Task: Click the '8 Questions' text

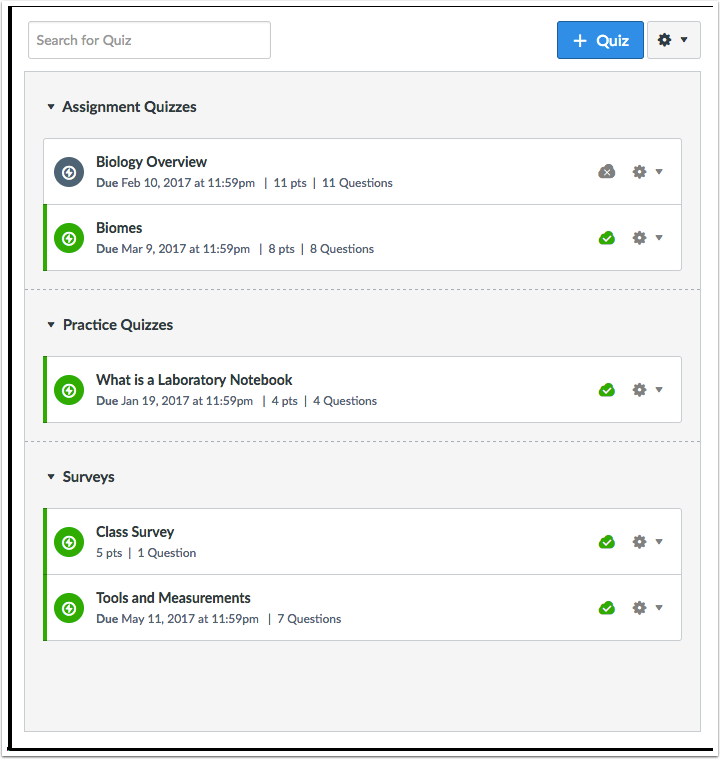Action: [342, 249]
